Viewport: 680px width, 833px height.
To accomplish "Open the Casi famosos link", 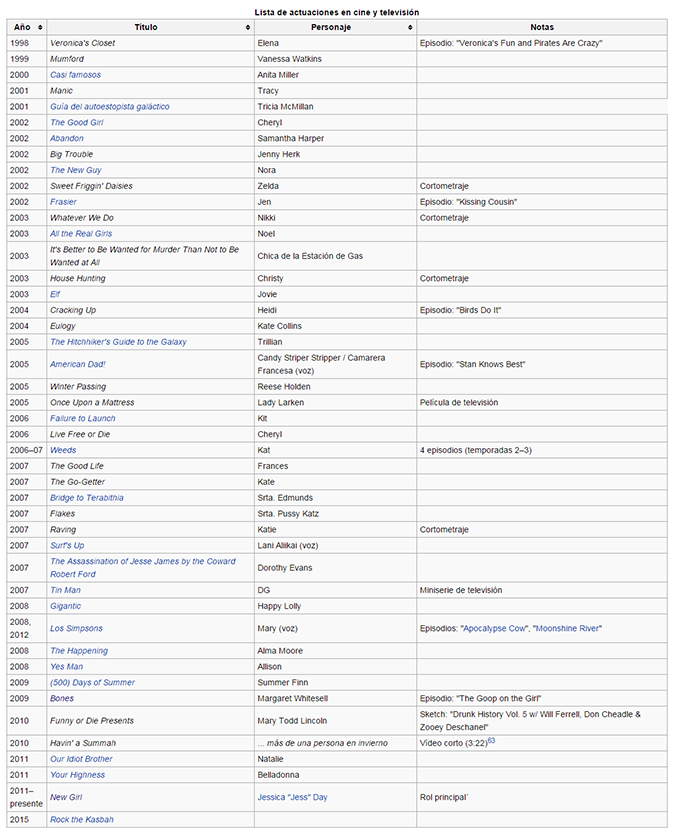I will coord(75,75).
